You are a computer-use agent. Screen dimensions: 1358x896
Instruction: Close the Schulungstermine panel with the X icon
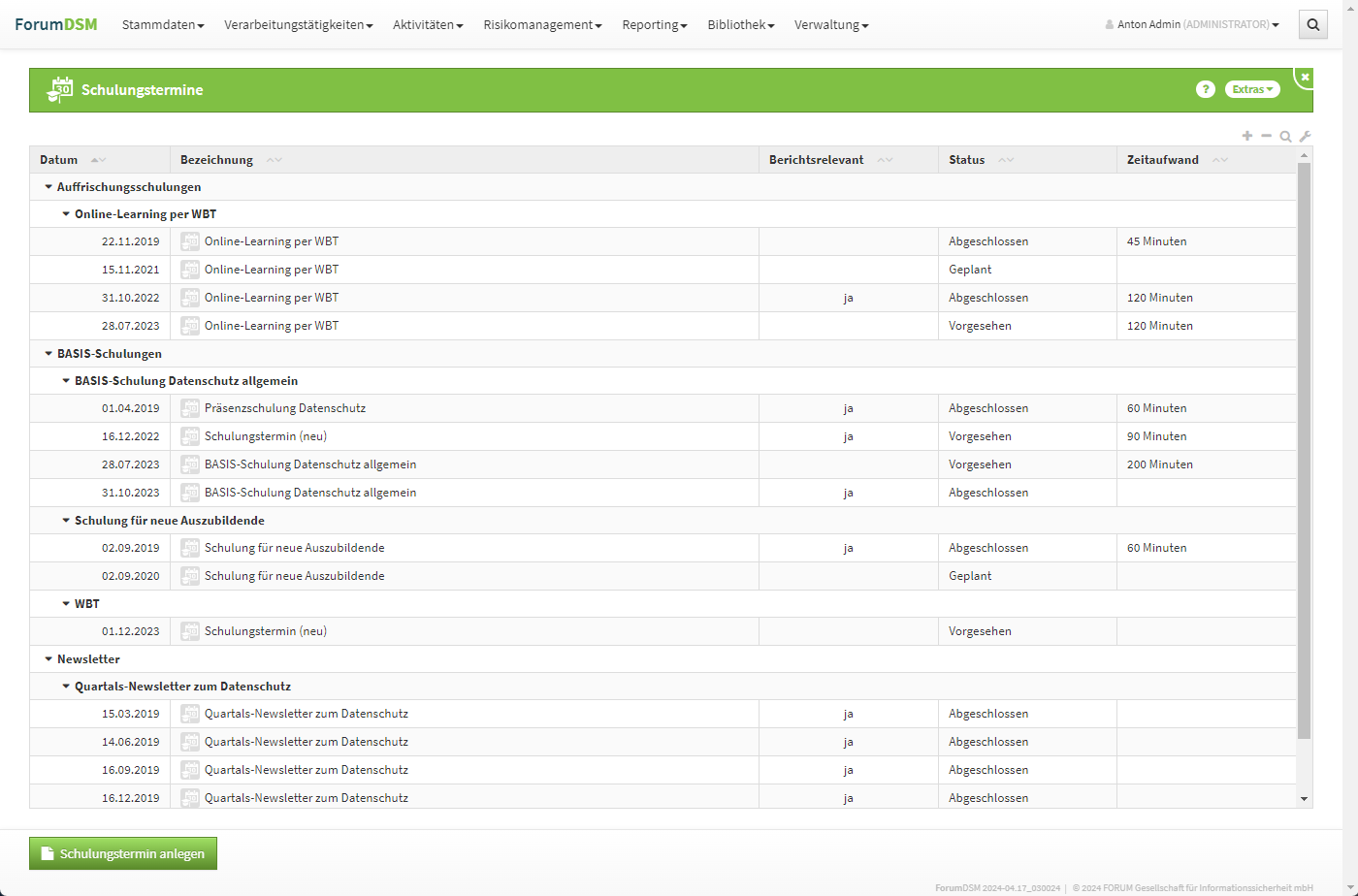[x=1305, y=77]
